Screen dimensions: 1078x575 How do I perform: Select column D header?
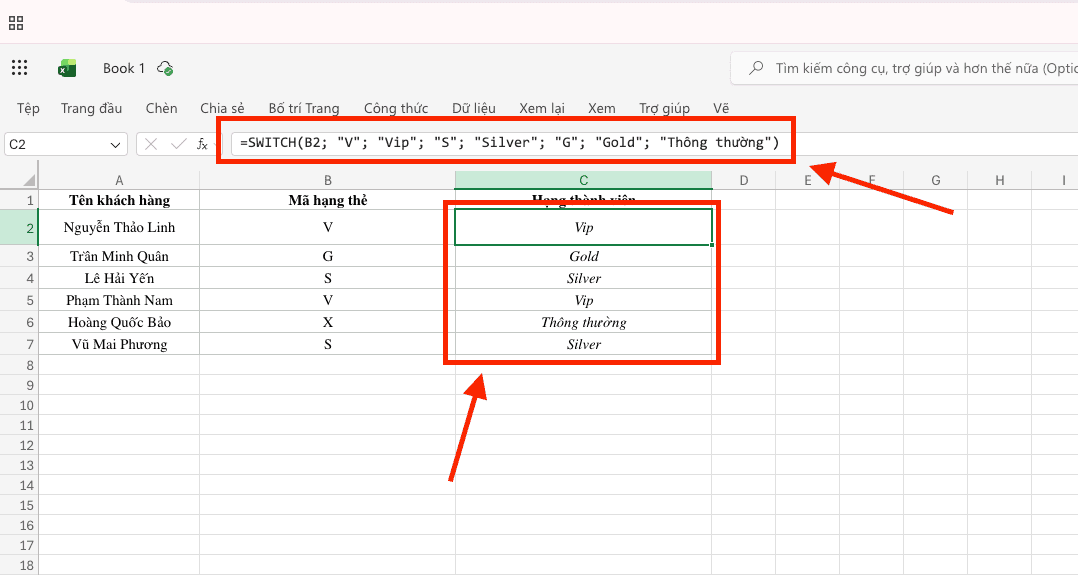[744, 180]
